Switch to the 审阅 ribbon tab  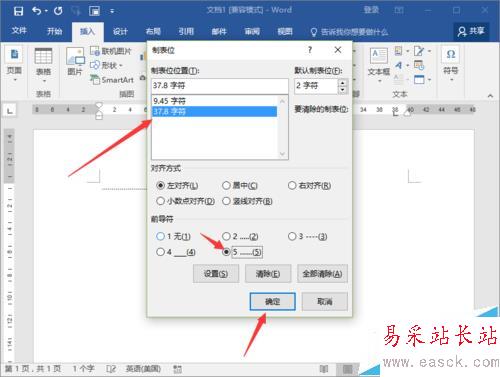(252, 32)
